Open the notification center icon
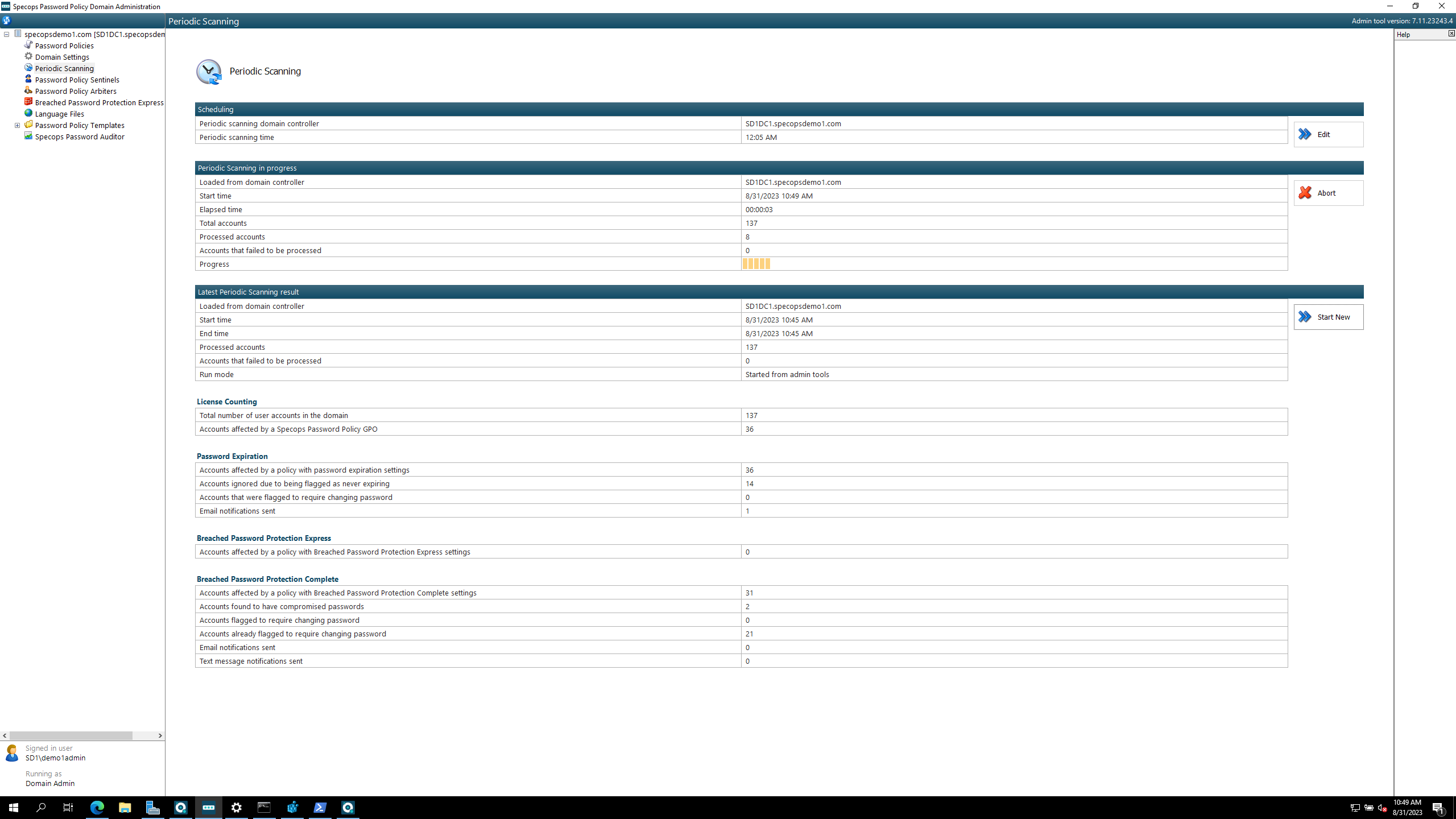The height and width of the screenshot is (819, 1456). coord(1438,808)
